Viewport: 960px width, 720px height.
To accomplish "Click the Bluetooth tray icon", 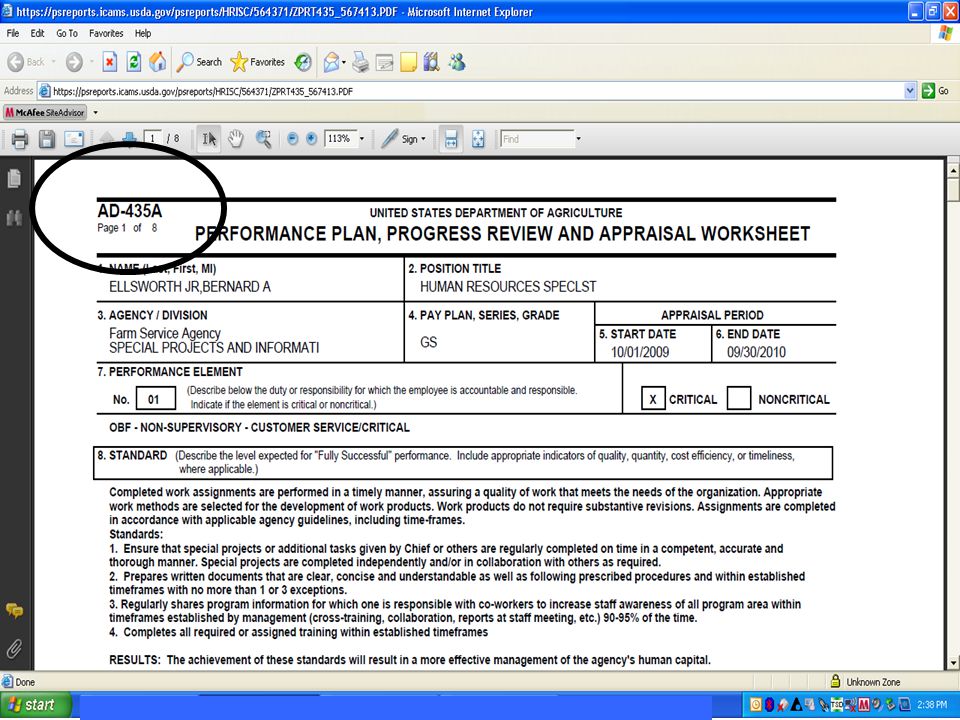I will tap(769, 705).
